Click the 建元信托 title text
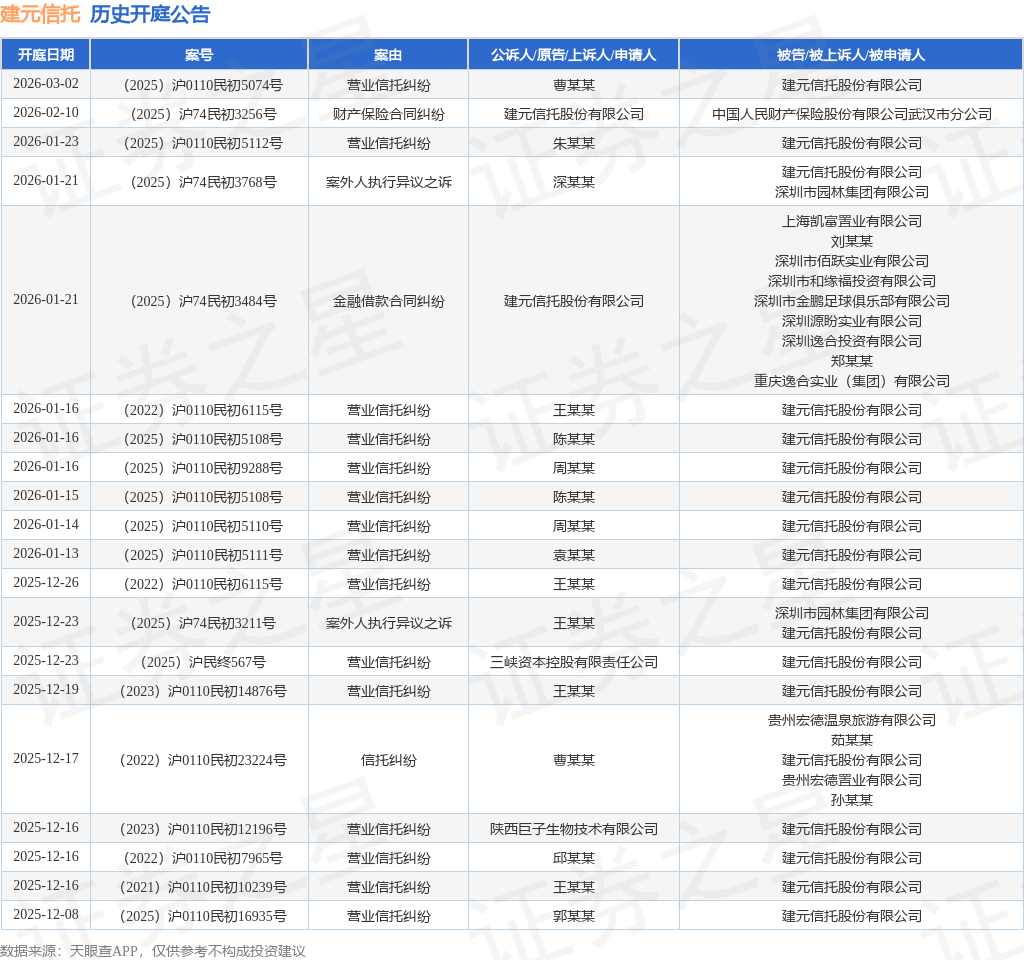 coord(40,14)
